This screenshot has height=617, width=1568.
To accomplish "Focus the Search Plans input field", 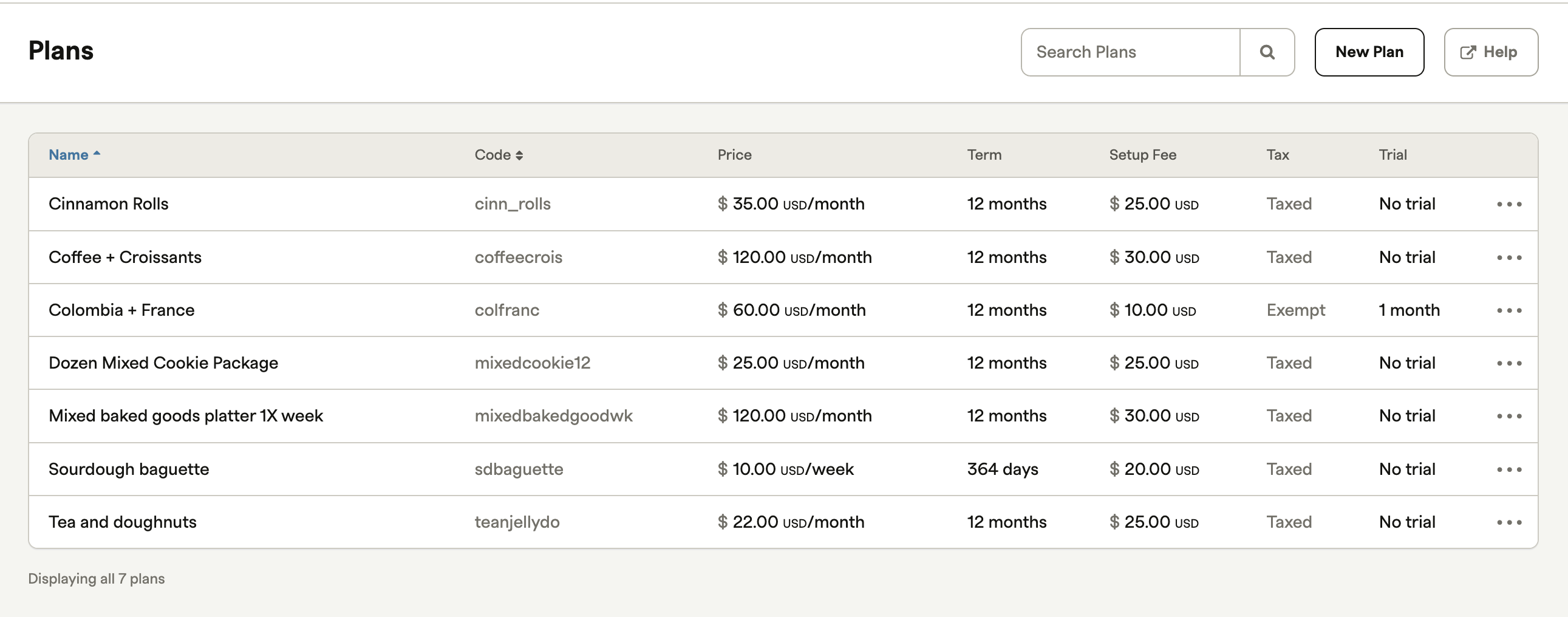I will [1130, 52].
